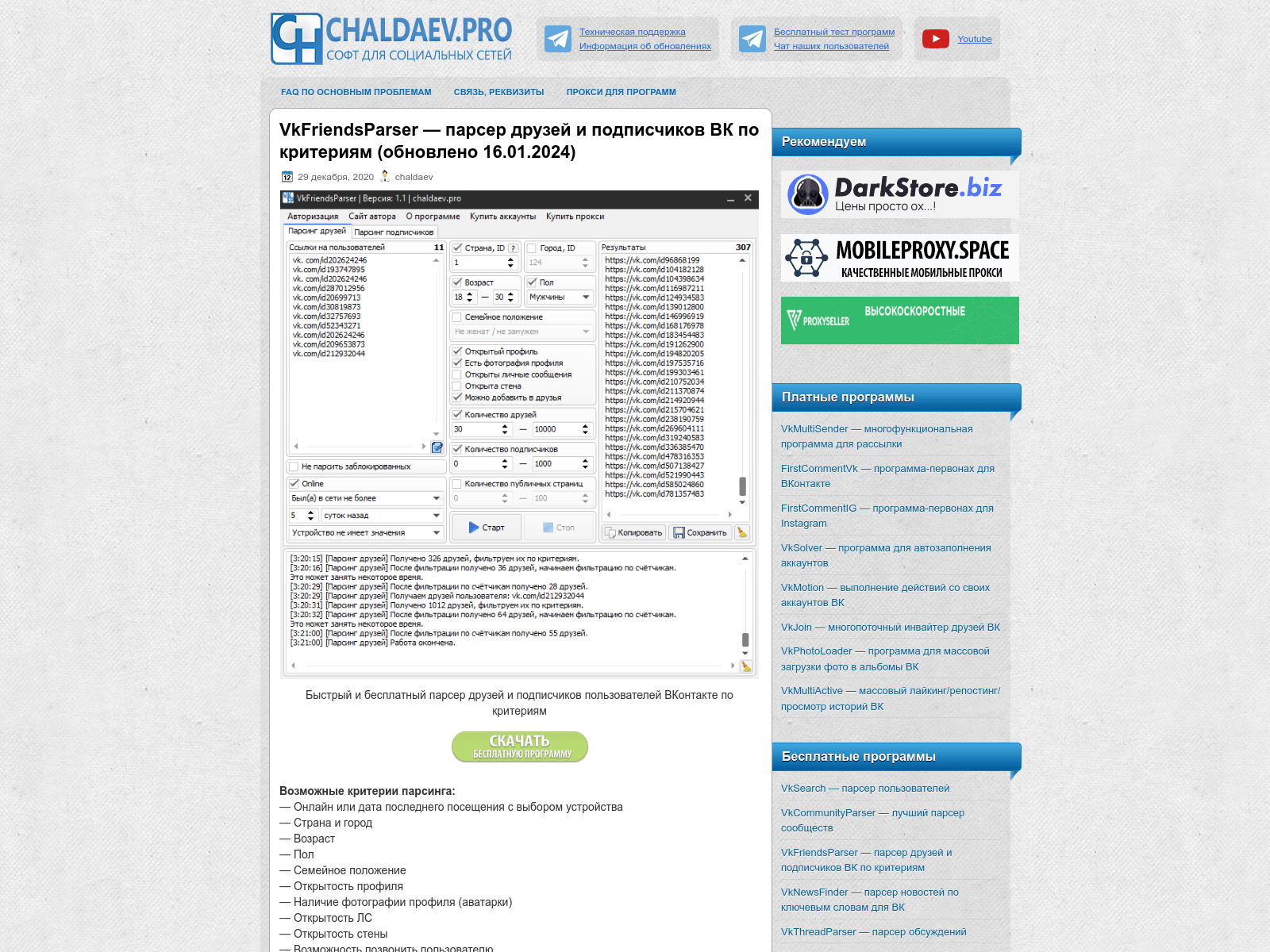Open the Техническая поддержка link

[633, 32]
